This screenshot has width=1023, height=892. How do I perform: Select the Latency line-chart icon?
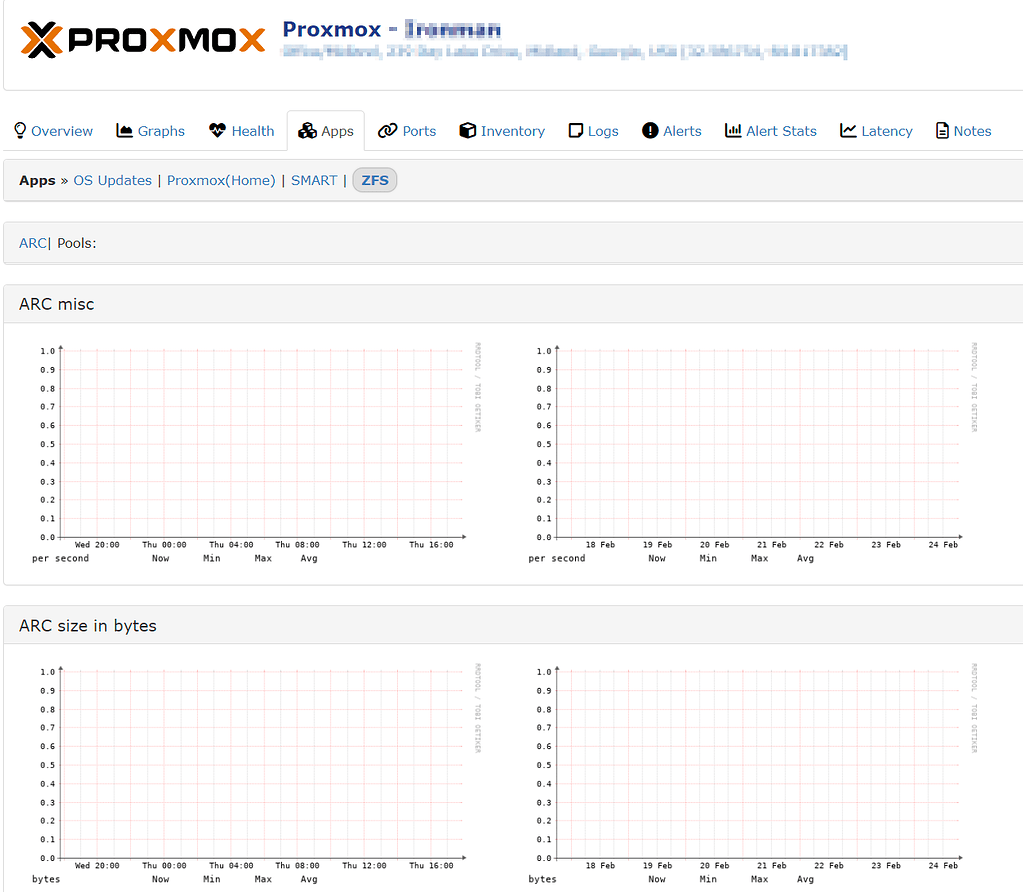click(846, 130)
